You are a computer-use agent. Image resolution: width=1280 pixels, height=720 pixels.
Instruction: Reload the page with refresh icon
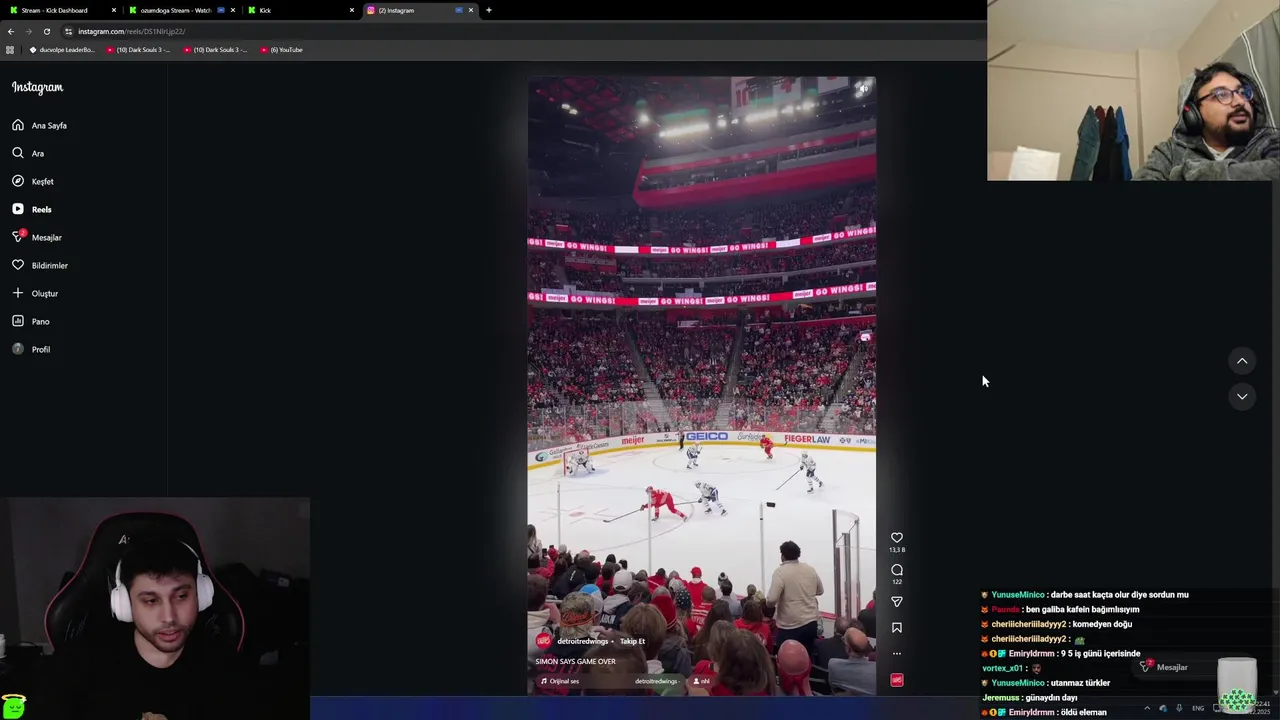tap(46, 31)
